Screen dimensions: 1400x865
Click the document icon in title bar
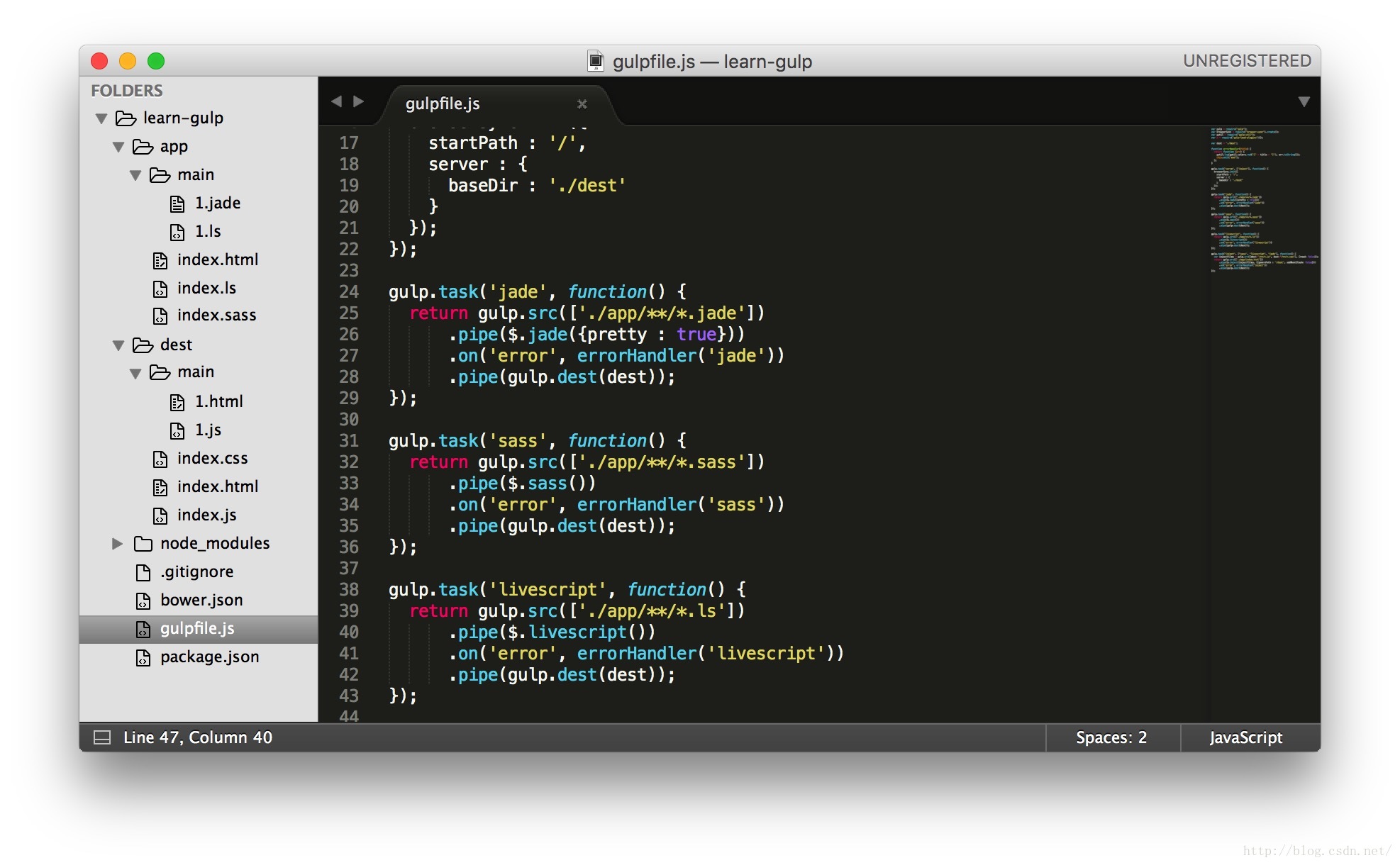596,61
